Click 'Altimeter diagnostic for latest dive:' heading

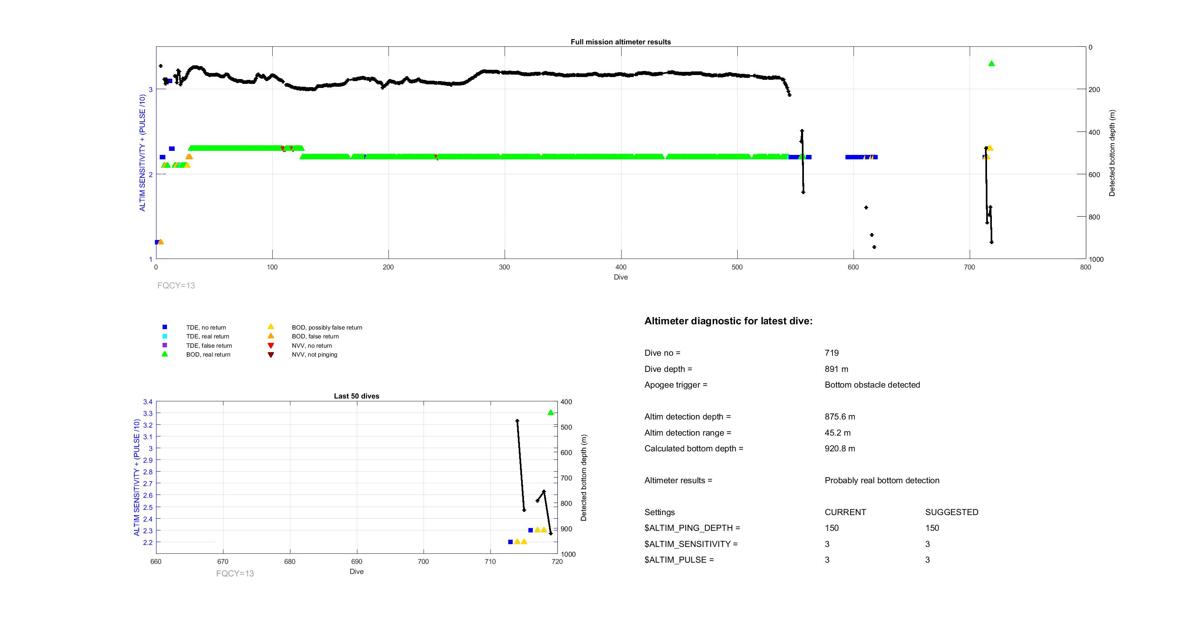click(x=728, y=321)
